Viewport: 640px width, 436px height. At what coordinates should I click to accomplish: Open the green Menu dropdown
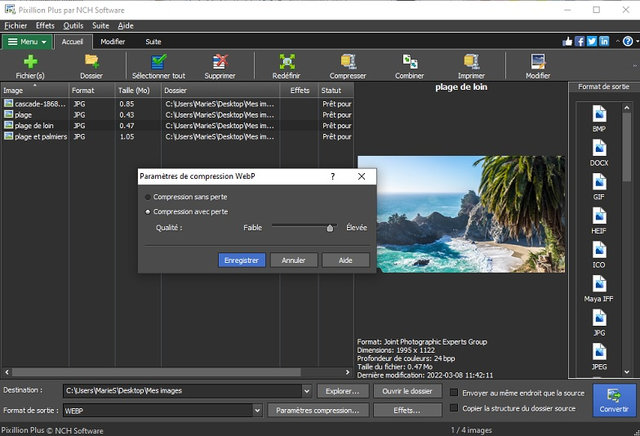(27, 42)
